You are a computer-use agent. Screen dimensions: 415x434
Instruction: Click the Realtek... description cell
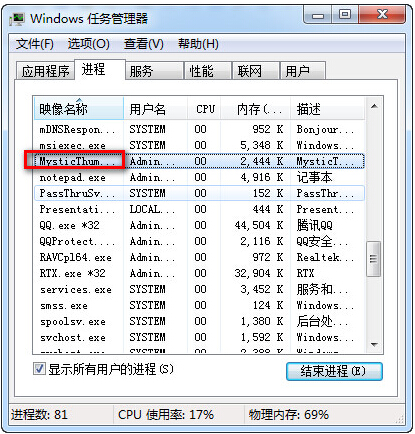point(325,257)
